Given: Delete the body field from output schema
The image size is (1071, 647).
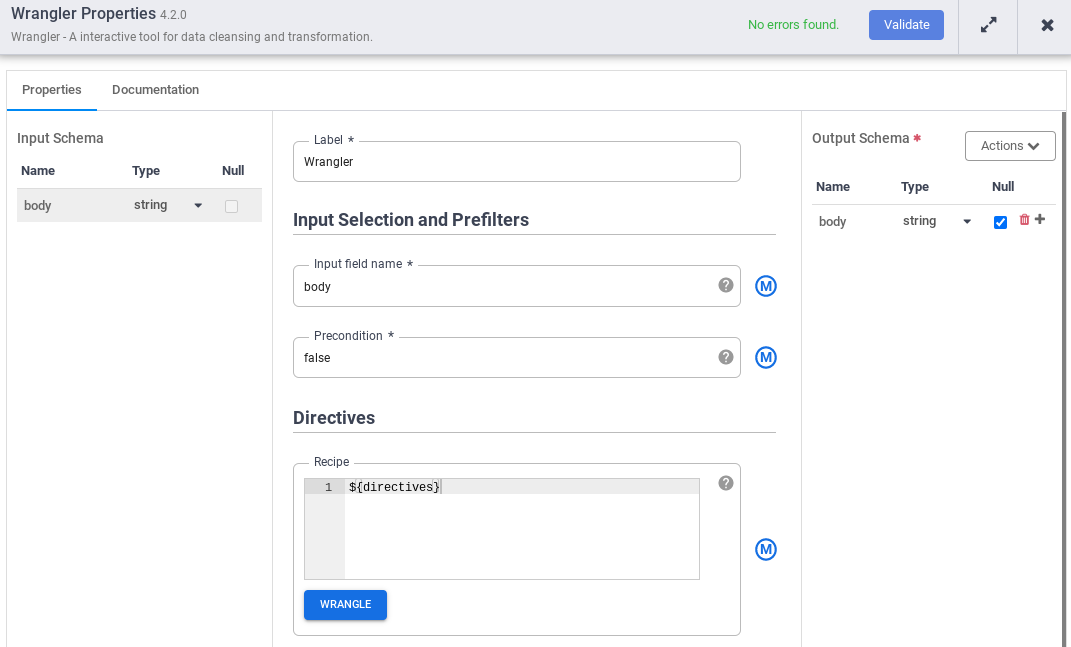Looking at the screenshot, I should (x=1024, y=220).
